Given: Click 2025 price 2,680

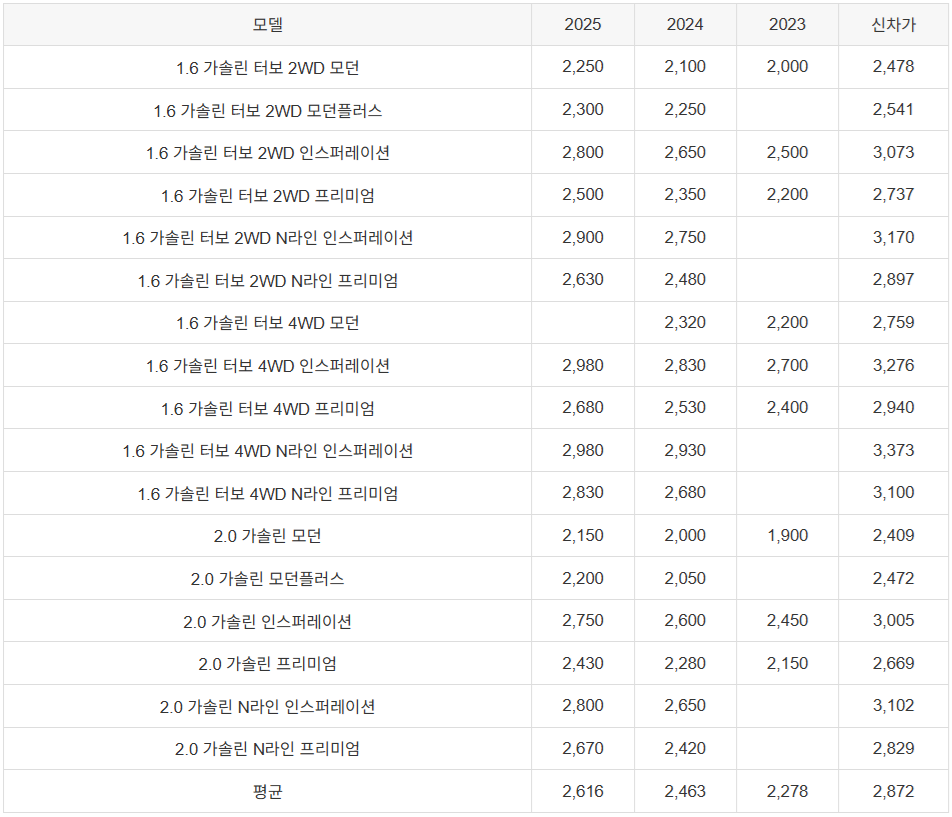Looking at the screenshot, I should click(583, 407).
